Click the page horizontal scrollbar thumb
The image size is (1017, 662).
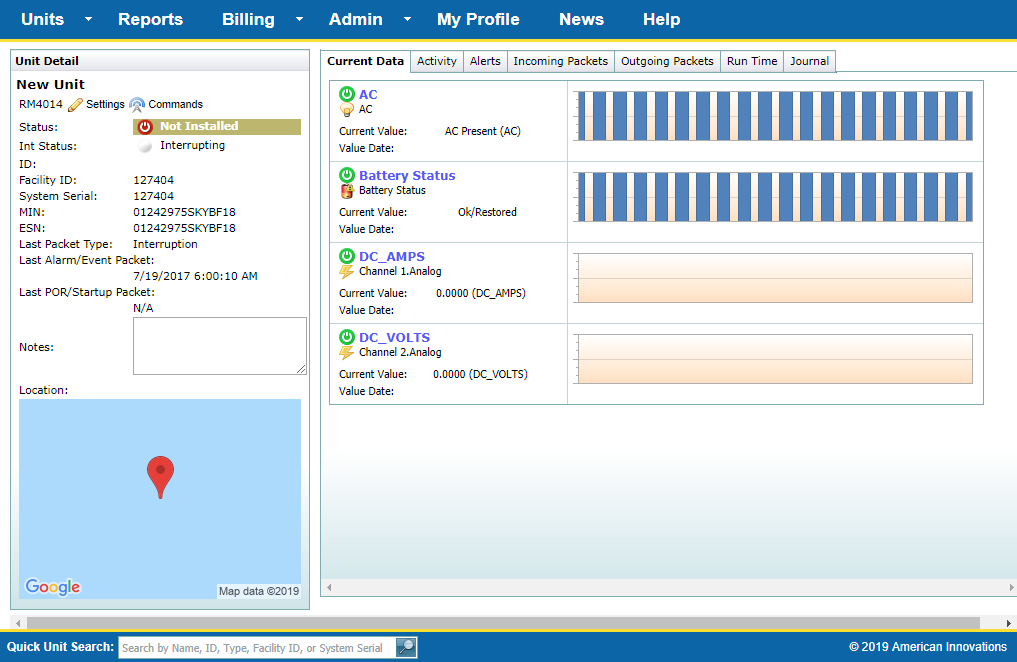click(x=503, y=623)
